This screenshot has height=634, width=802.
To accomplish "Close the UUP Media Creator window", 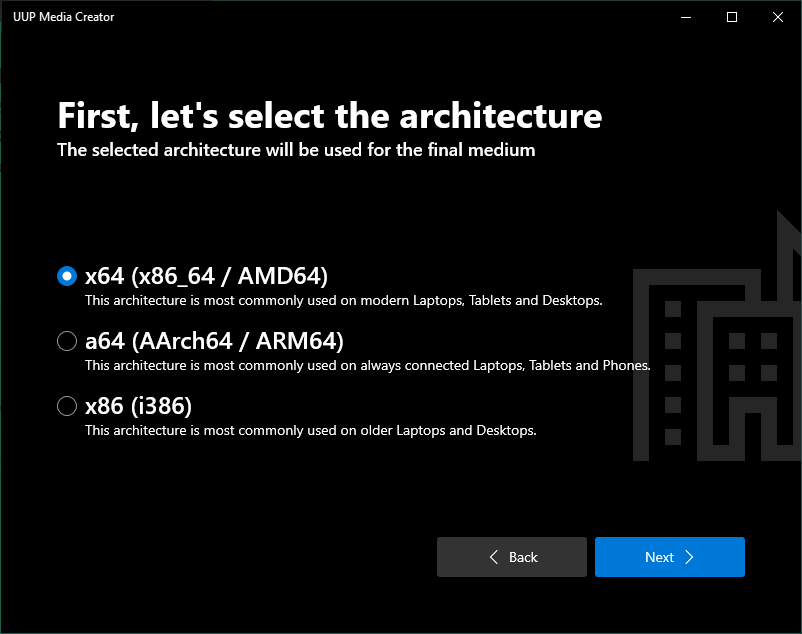I will tap(778, 17).
